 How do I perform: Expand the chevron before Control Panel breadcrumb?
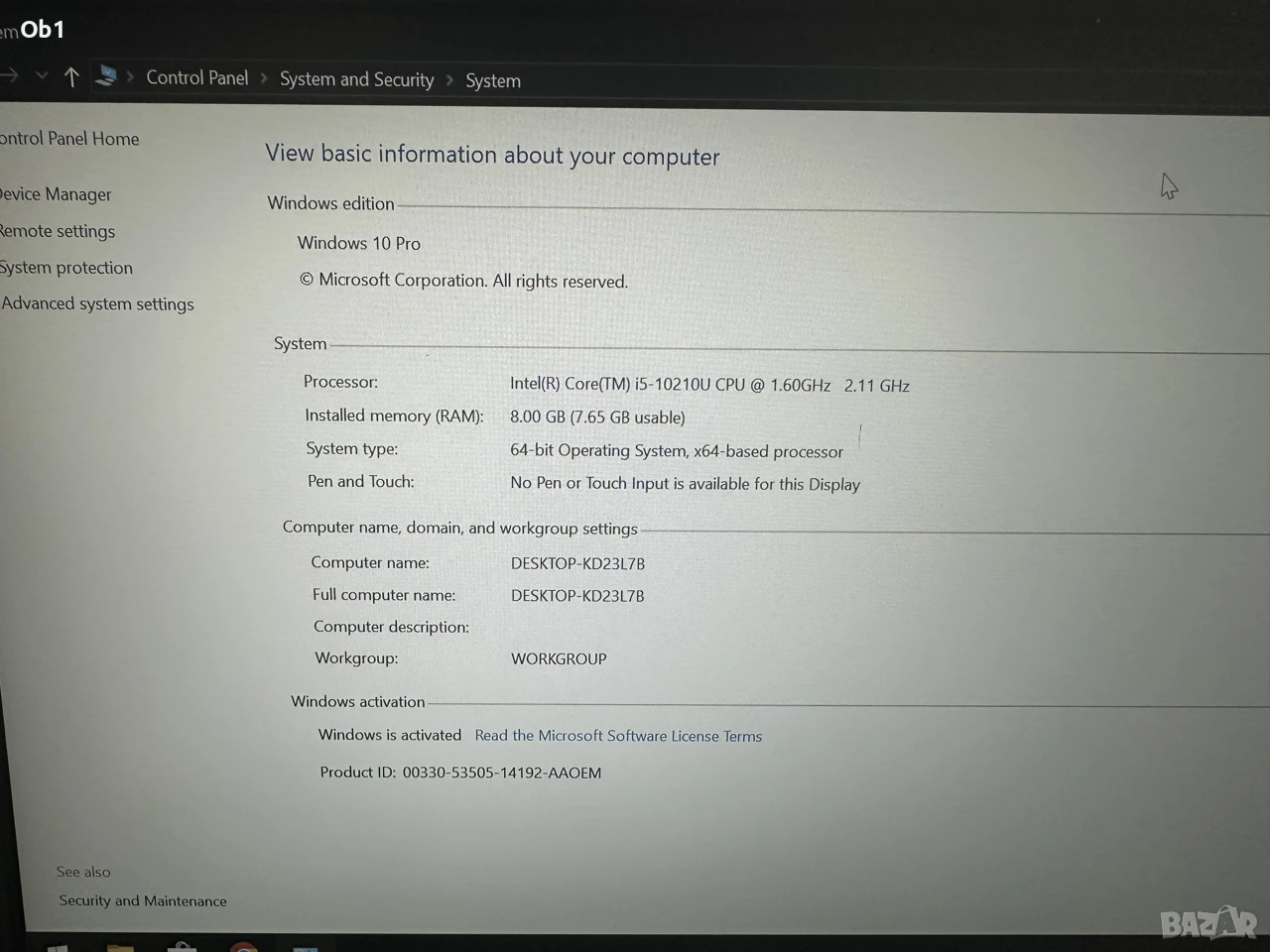click(x=130, y=77)
